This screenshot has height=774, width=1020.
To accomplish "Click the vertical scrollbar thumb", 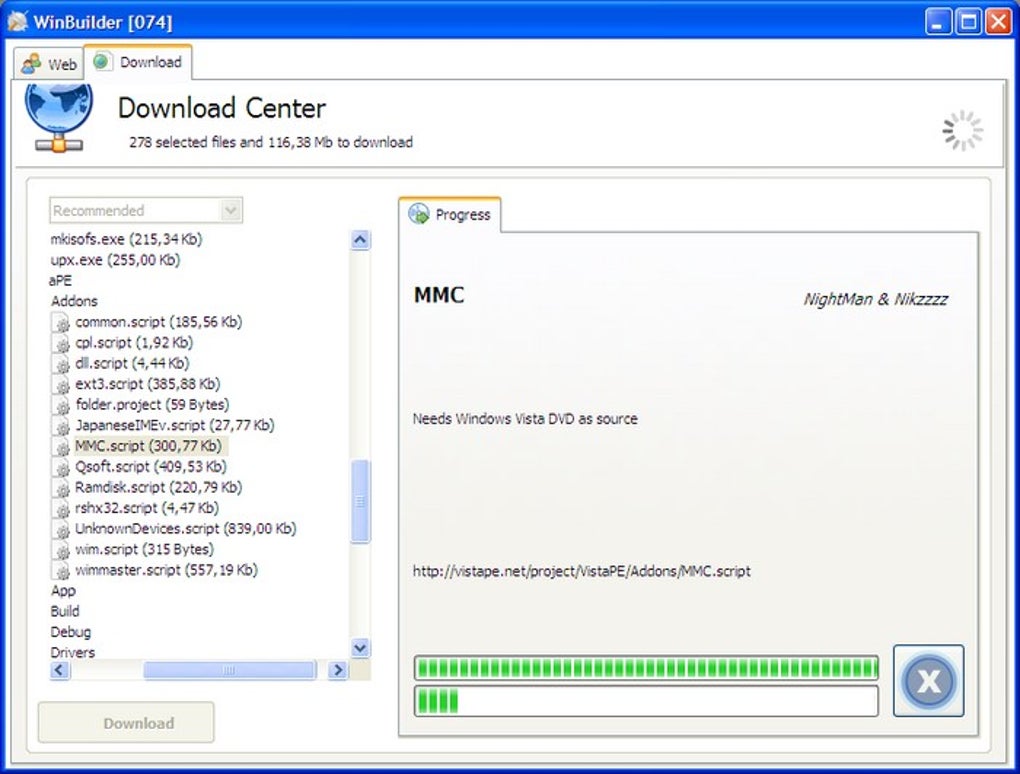I will 360,501.
